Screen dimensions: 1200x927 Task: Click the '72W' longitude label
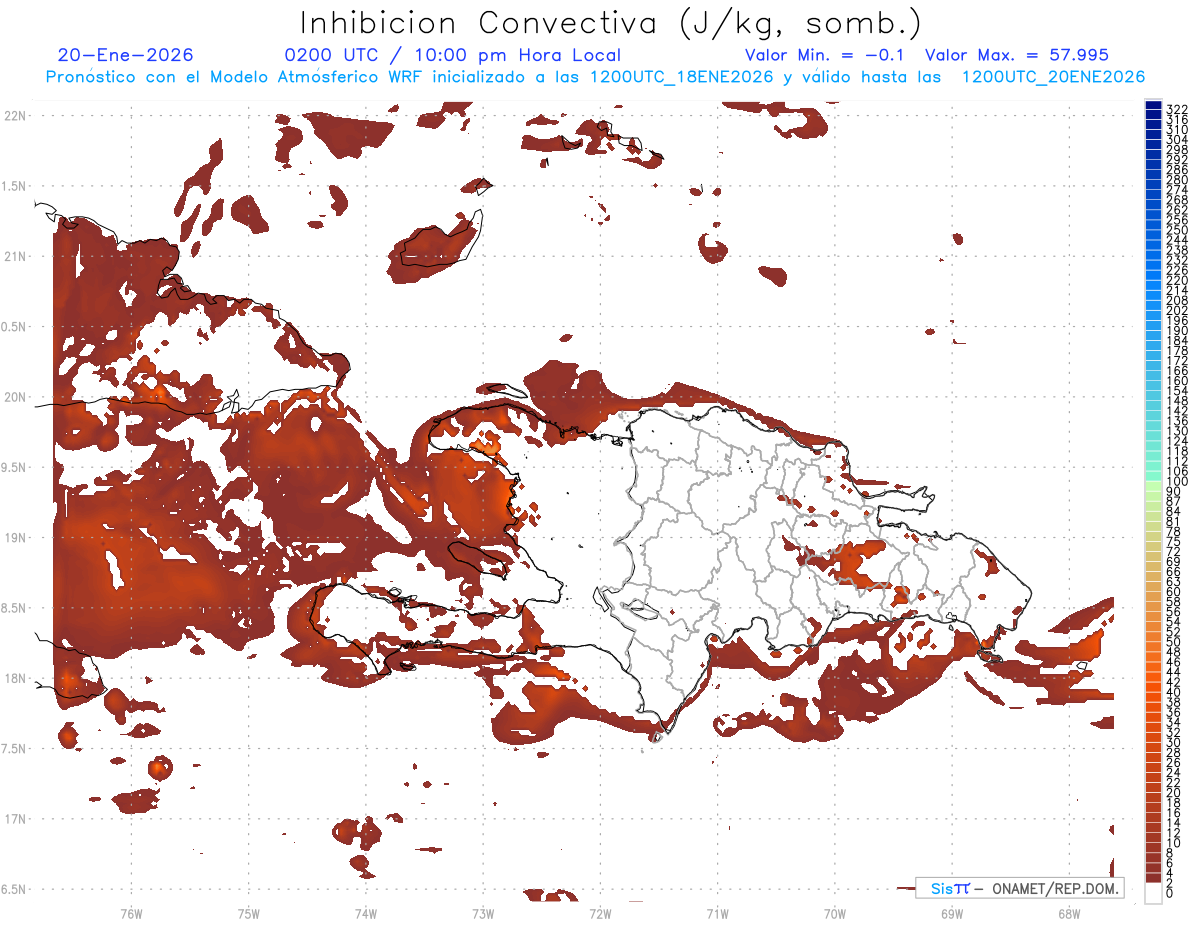pyautogui.click(x=600, y=913)
